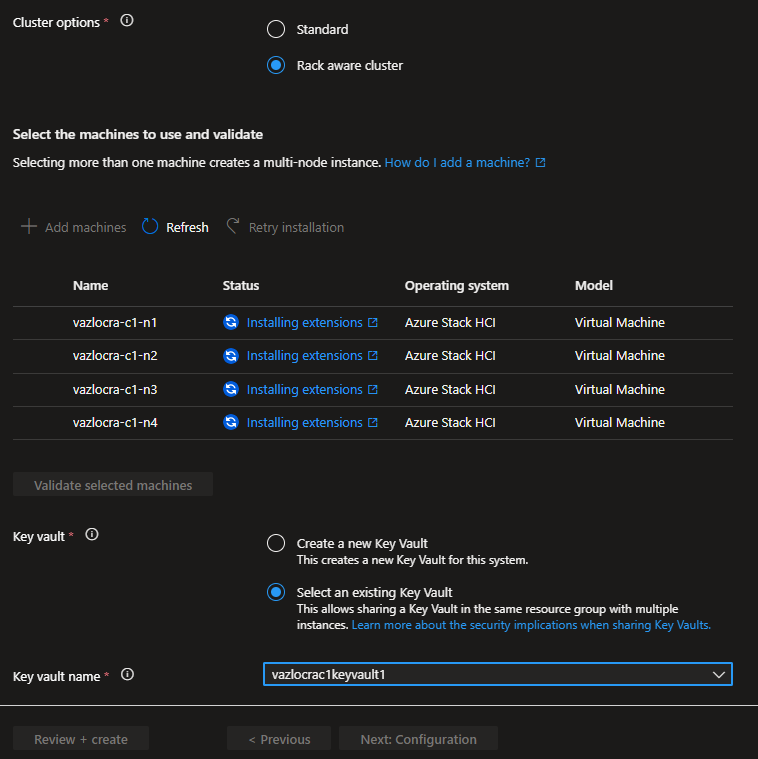Click the Next: Configuration button

coord(418,739)
